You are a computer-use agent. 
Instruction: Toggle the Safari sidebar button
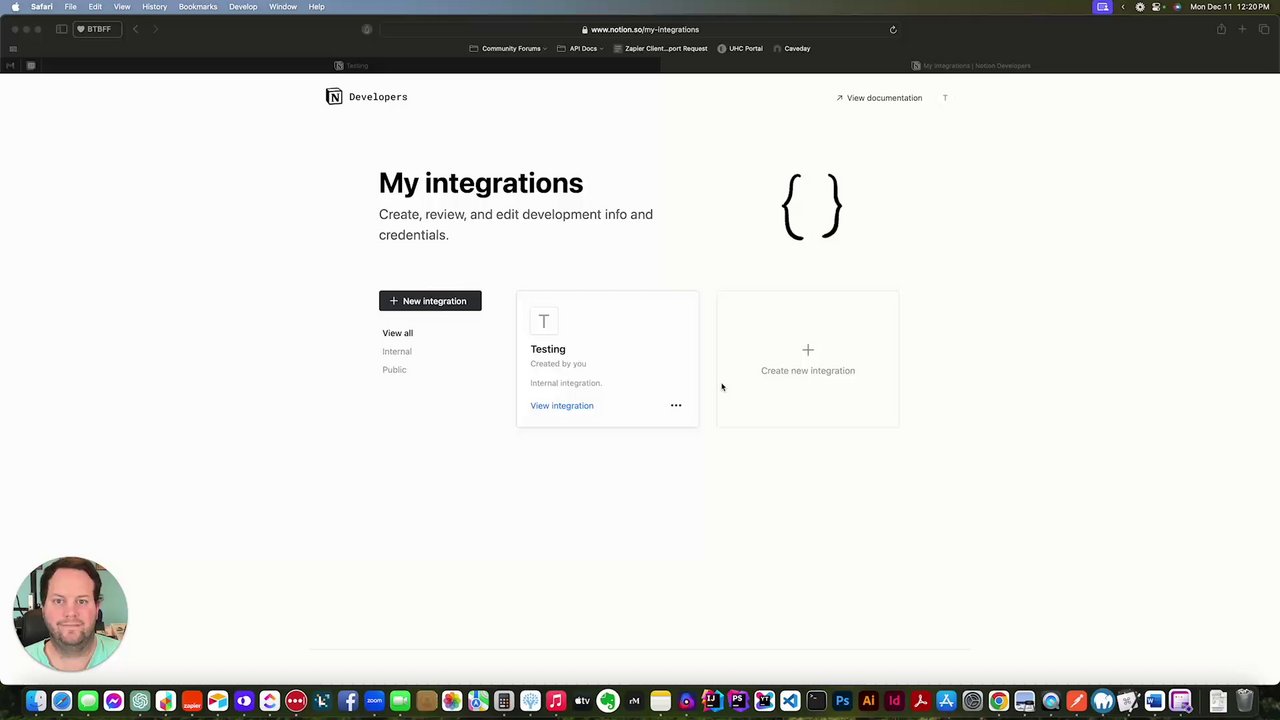coord(61,29)
